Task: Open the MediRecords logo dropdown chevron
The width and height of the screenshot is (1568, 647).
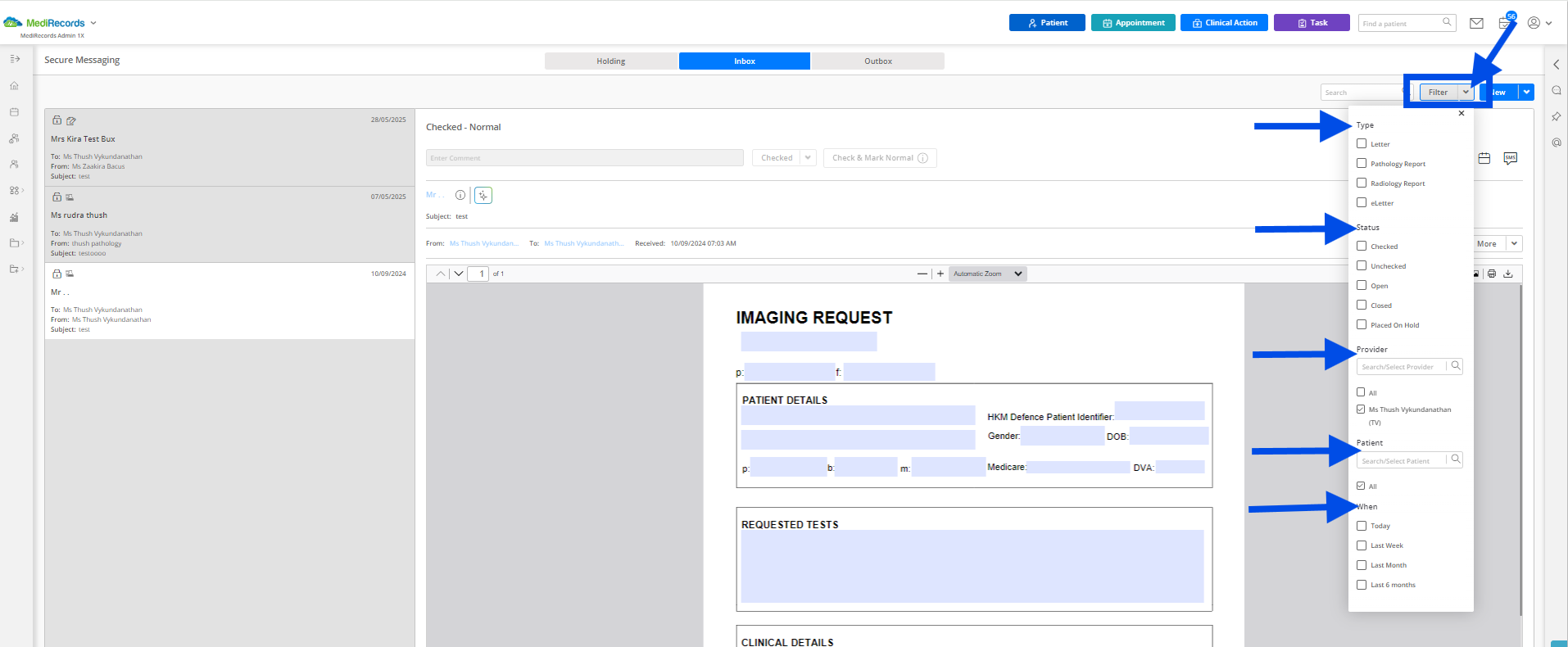Action: (93, 23)
